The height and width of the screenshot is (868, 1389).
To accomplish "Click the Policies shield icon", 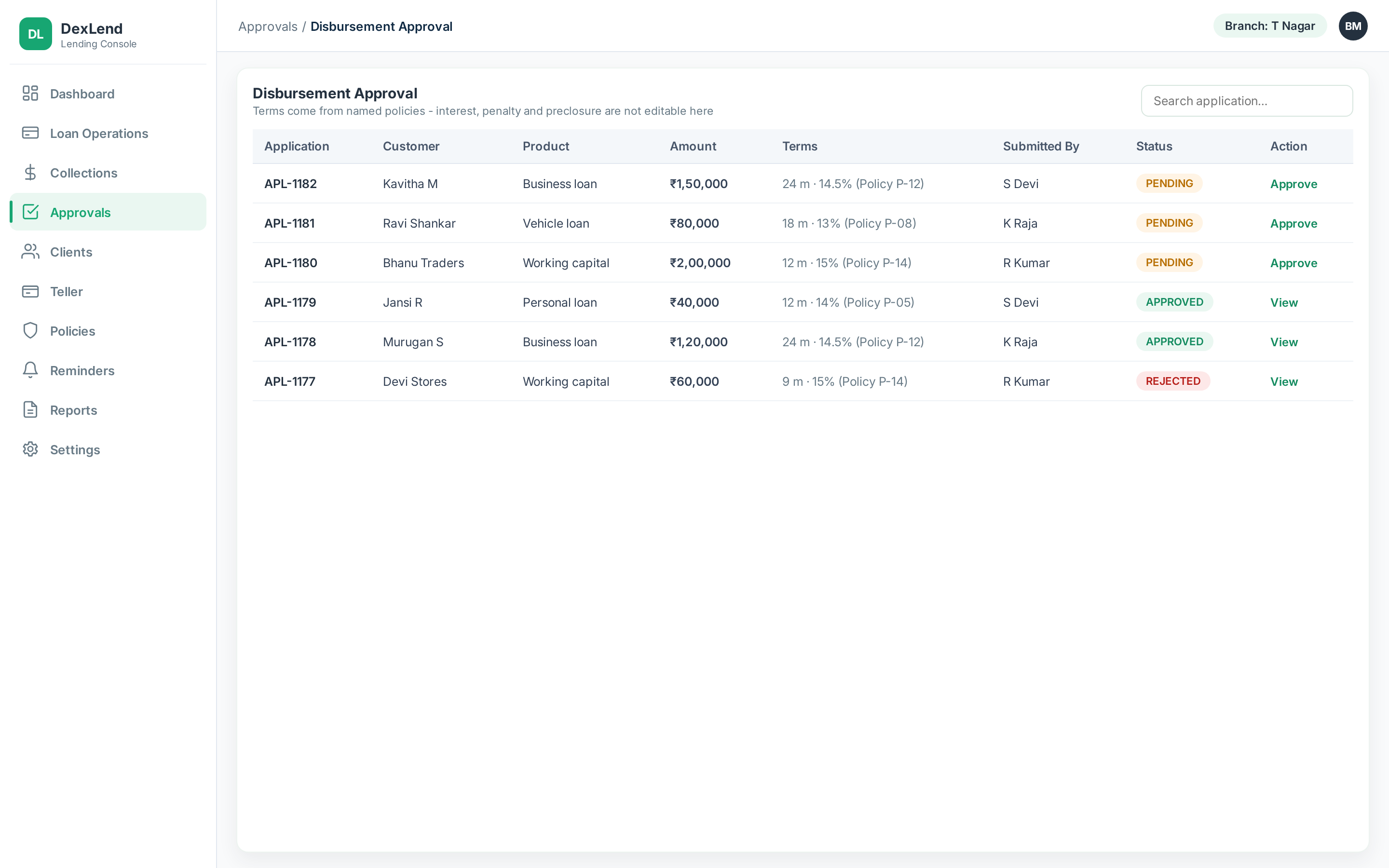I will coord(30,331).
